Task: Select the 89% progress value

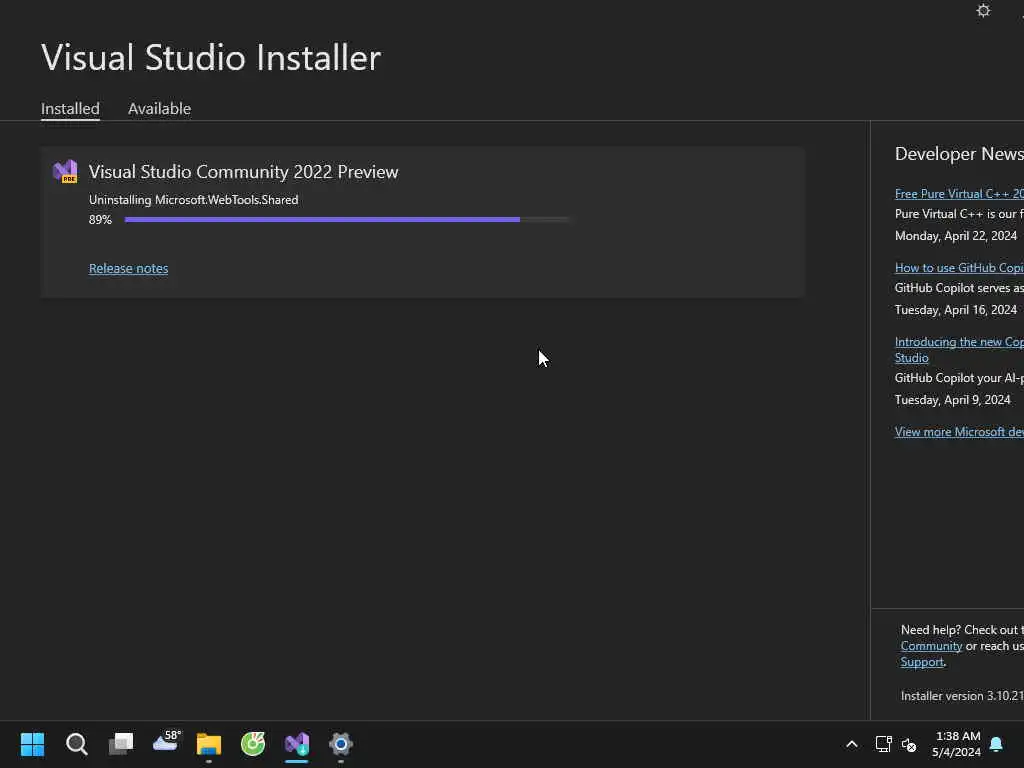Action: tap(100, 219)
